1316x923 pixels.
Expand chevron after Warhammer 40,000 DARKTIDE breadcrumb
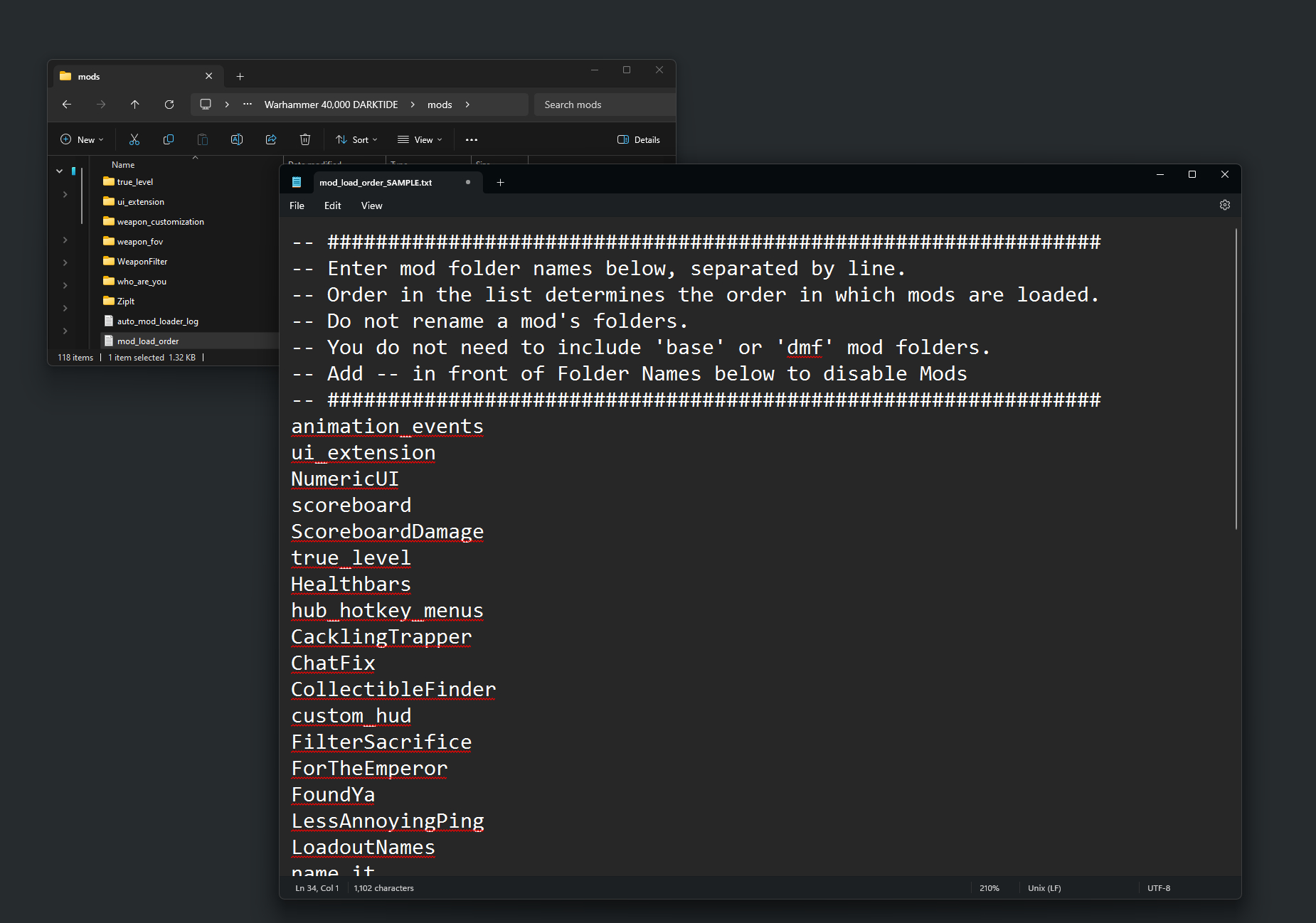point(413,105)
